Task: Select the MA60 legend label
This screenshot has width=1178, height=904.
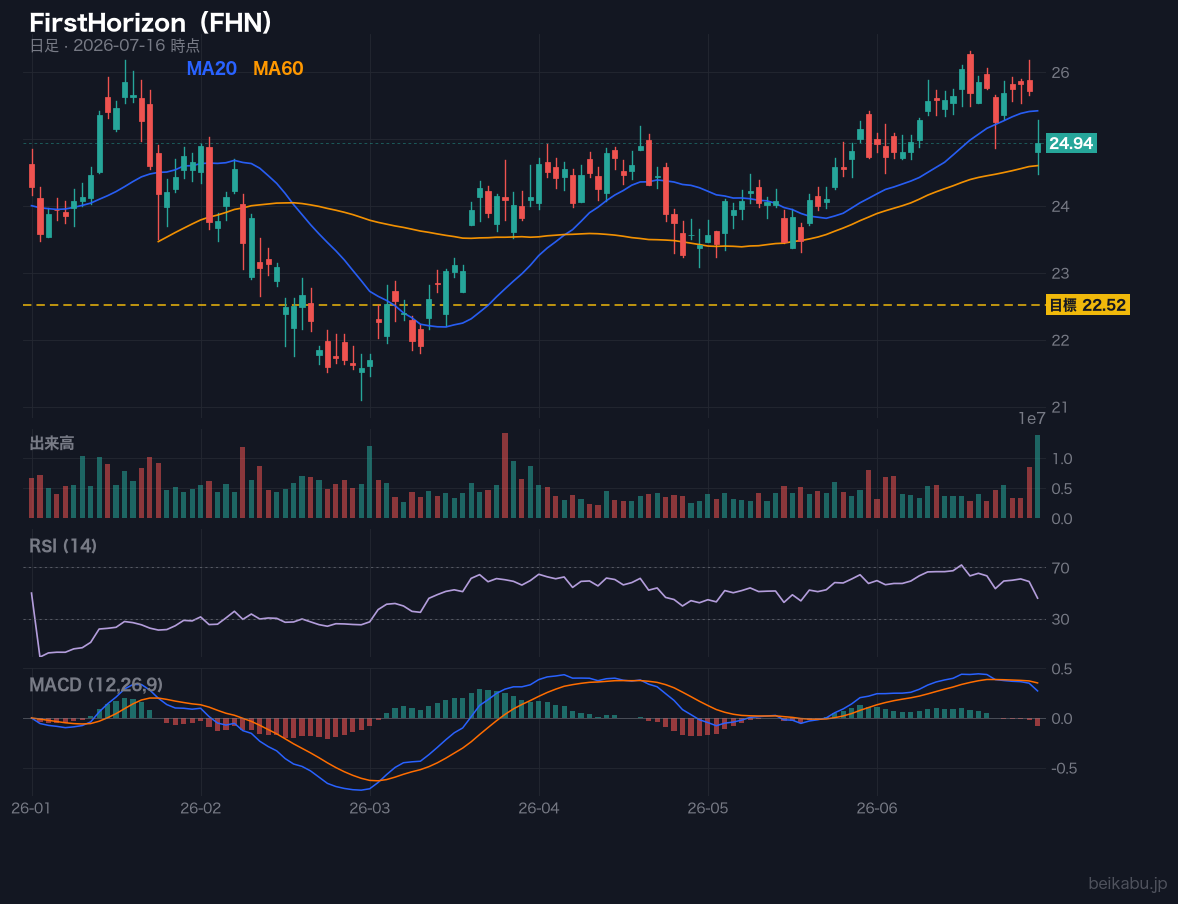Action: pos(278,68)
